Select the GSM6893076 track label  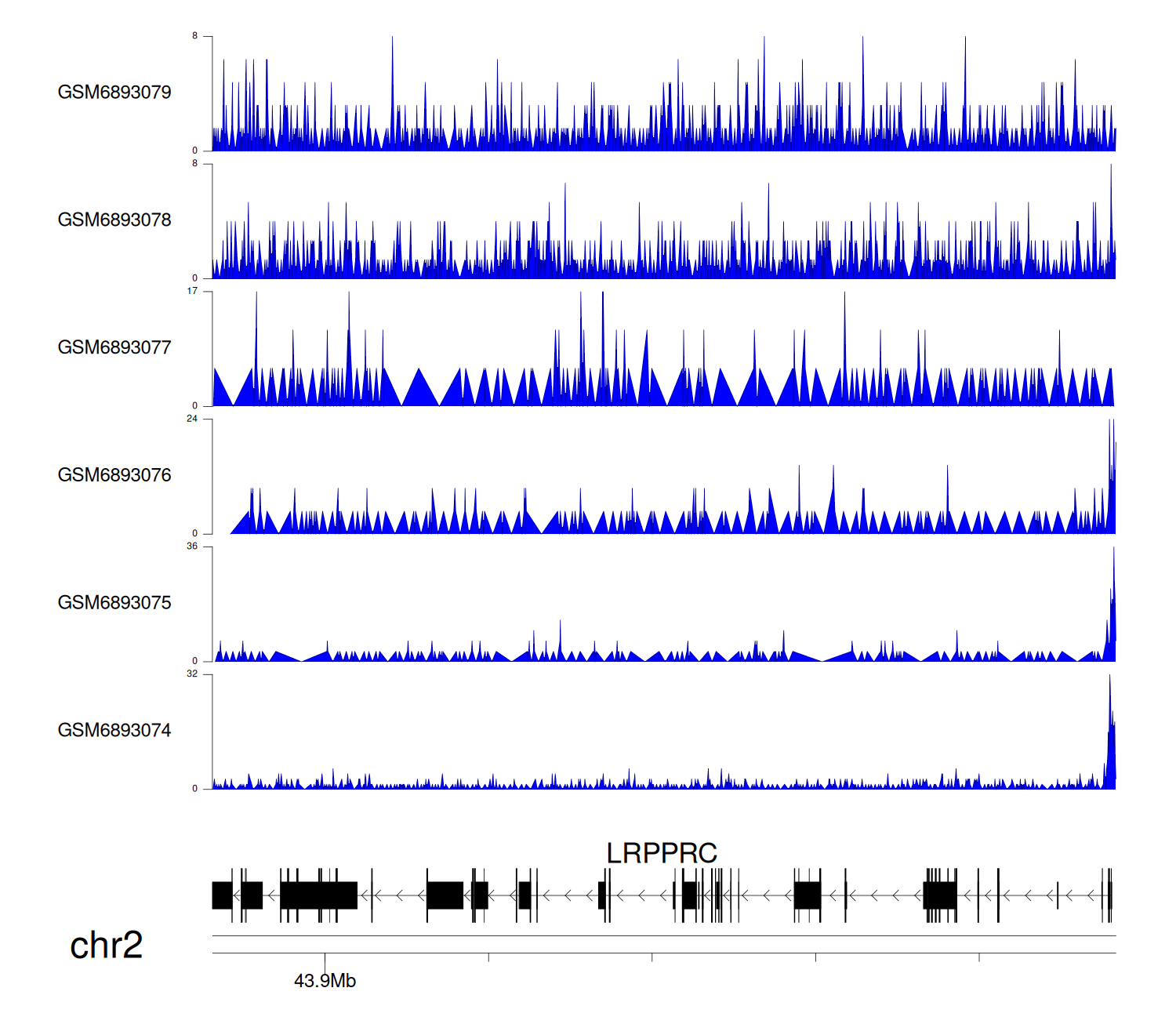(x=114, y=475)
